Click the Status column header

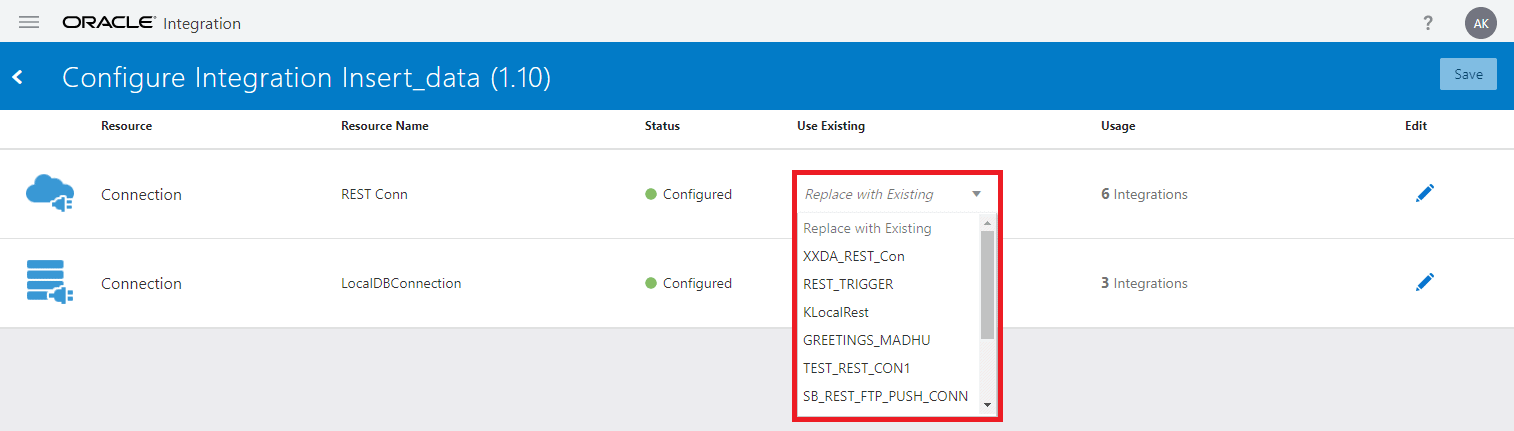(x=662, y=126)
